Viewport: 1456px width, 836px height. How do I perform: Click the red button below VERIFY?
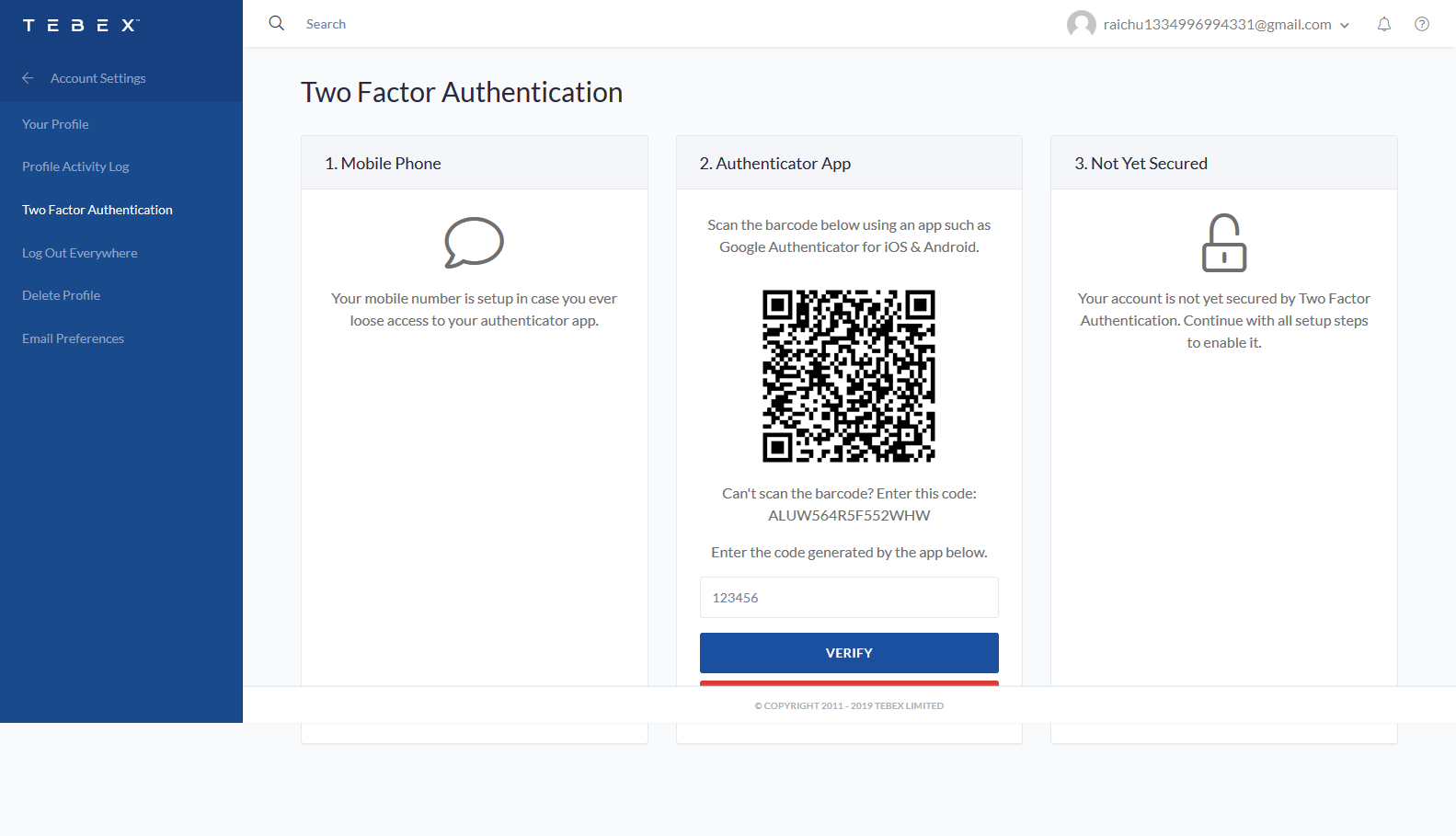(849, 683)
